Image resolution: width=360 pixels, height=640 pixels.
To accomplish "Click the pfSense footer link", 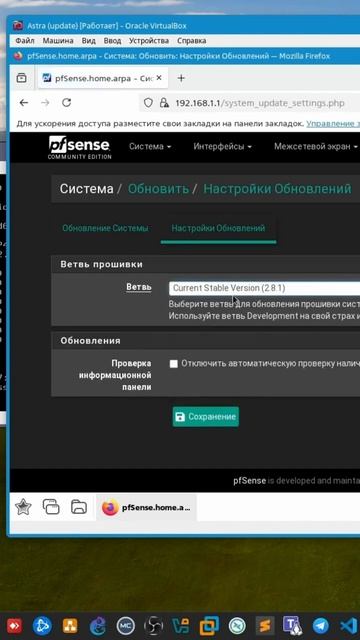I will (249, 481).
